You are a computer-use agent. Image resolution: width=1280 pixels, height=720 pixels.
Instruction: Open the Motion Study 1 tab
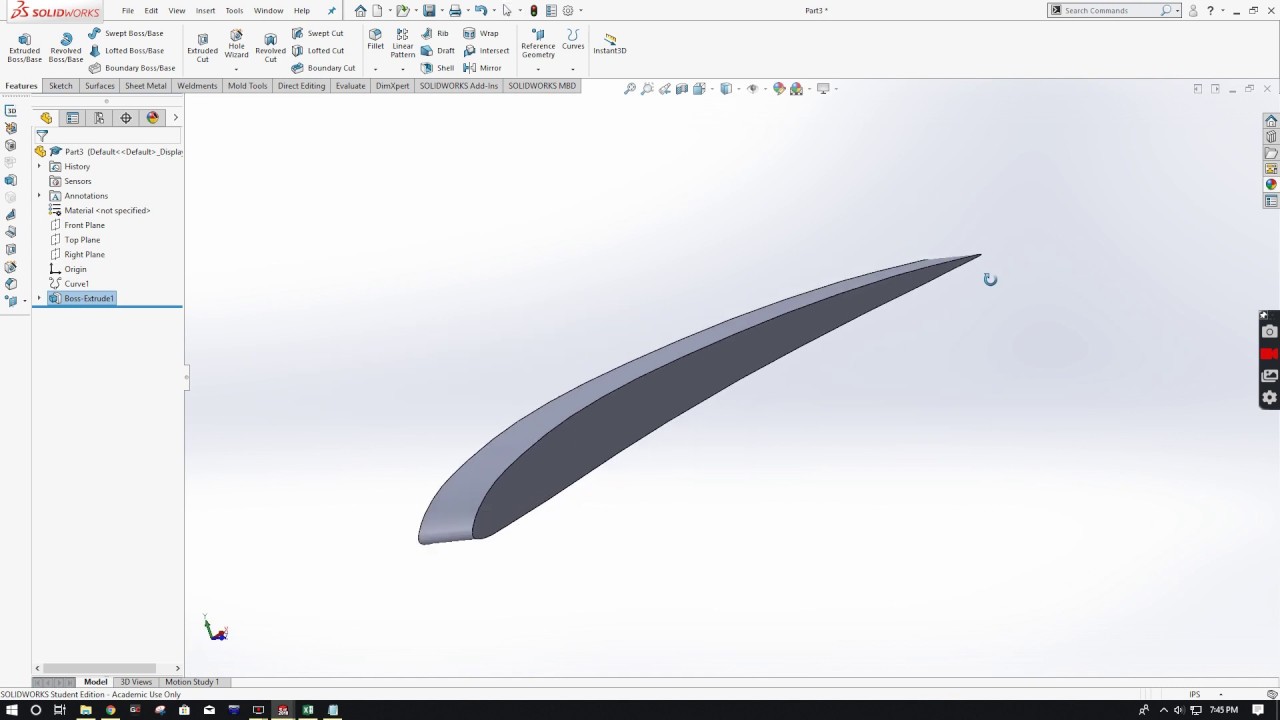point(192,682)
